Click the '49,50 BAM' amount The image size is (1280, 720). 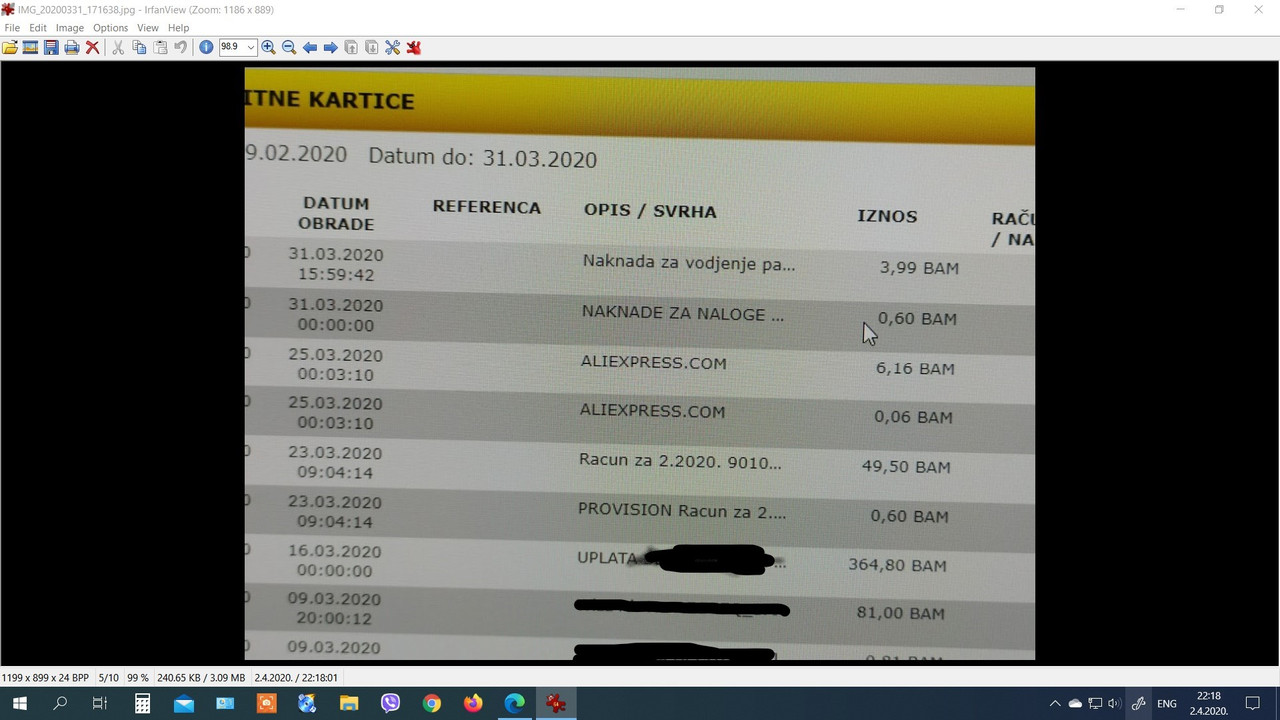click(x=906, y=467)
